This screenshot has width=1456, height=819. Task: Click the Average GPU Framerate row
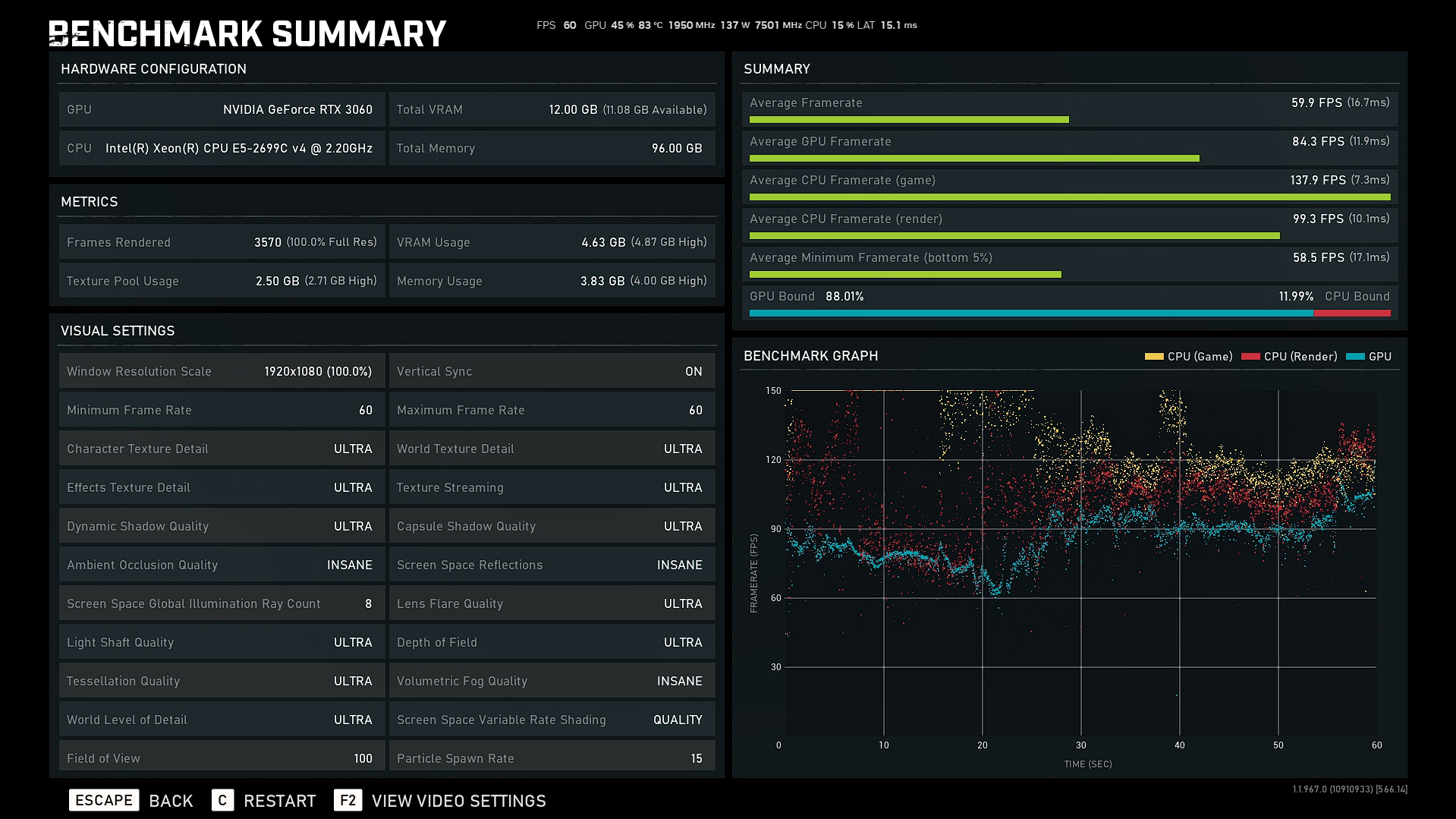tap(1069, 147)
